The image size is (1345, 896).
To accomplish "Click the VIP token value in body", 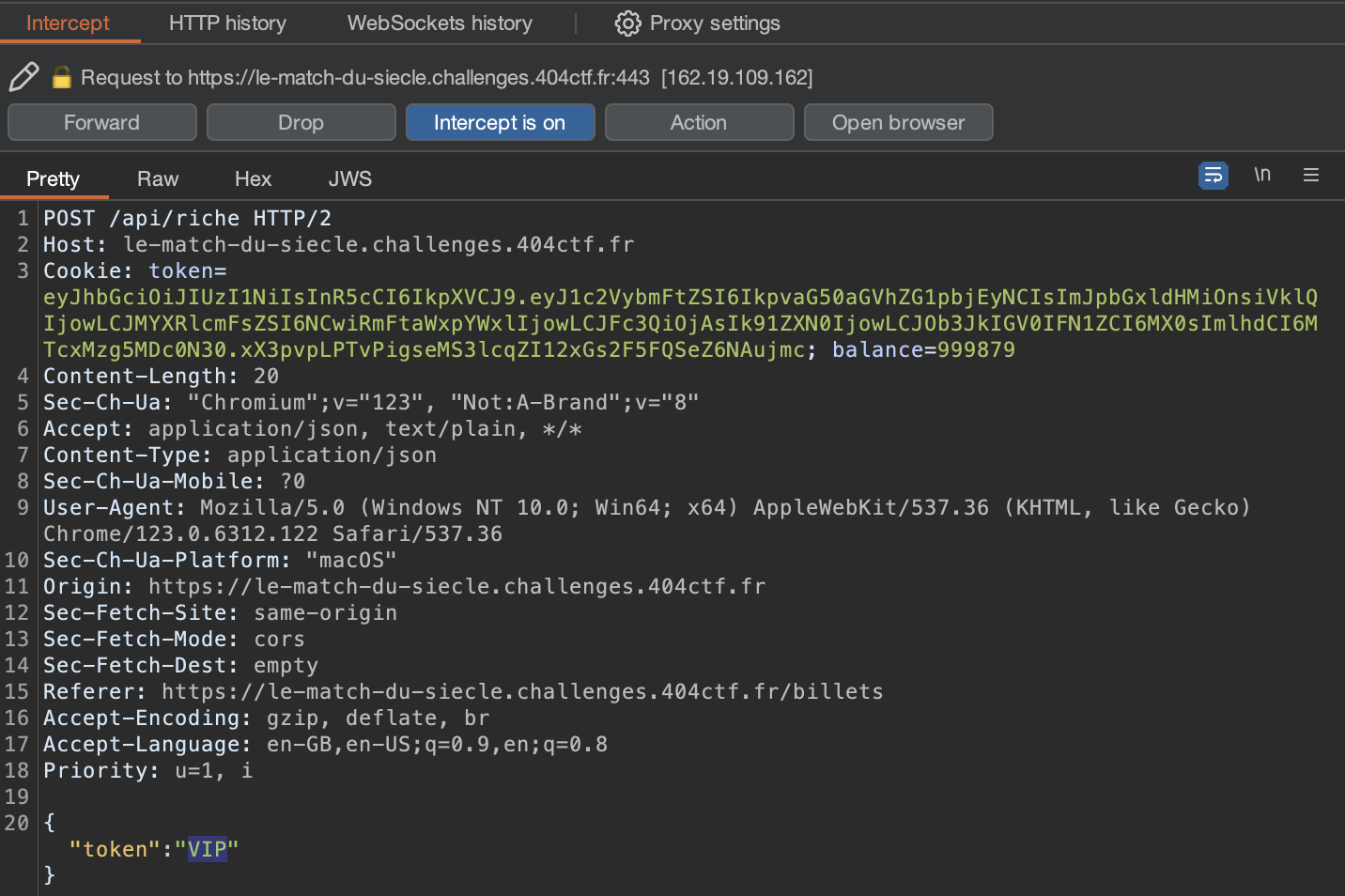I will tap(207, 850).
